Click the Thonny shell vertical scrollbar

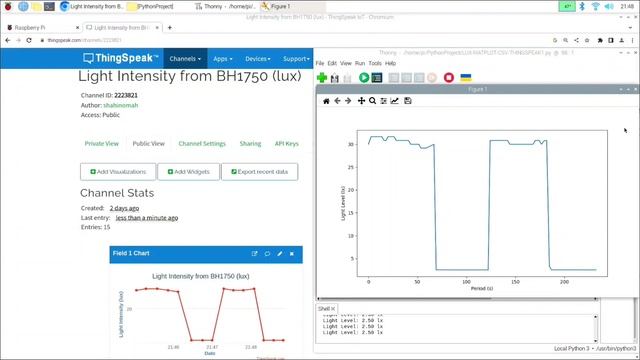coord(596,329)
